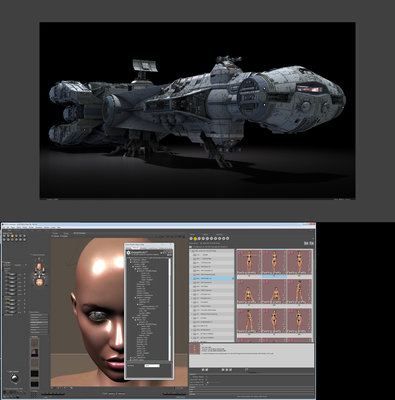The width and height of the screenshot is (395, 400).
Task: Select the highlighted yellow library category icon
Action: coord(195,238)
